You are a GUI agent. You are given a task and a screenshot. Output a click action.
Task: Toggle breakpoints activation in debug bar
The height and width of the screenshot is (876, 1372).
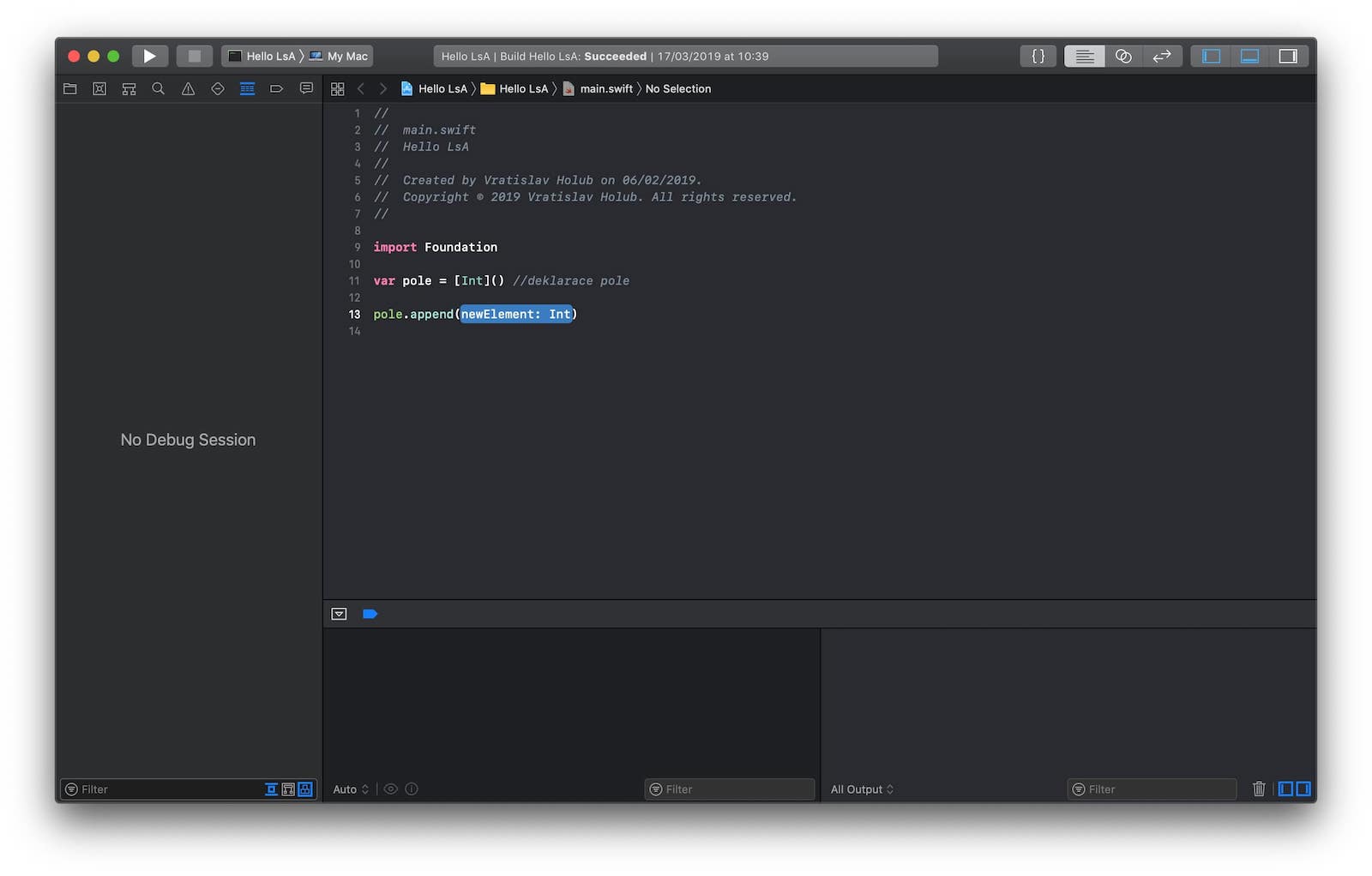pyautogui.click(x=370, y=614)
